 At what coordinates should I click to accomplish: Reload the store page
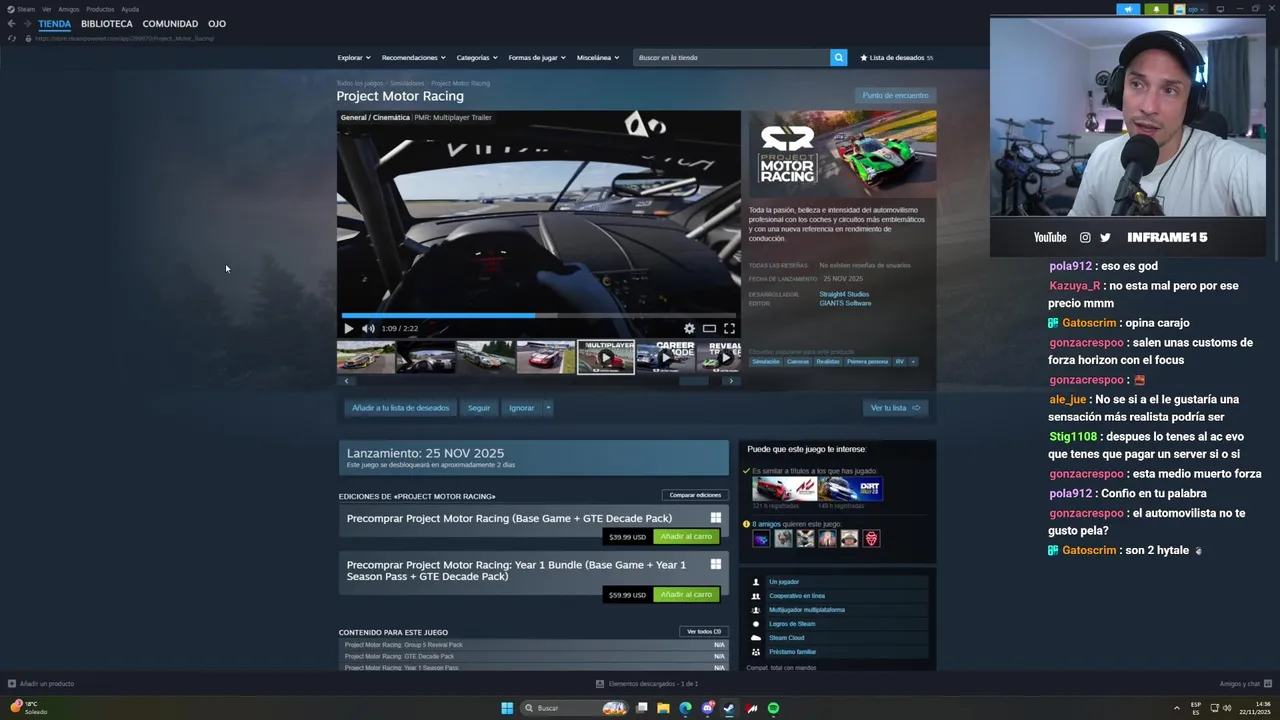coord(11,38)
